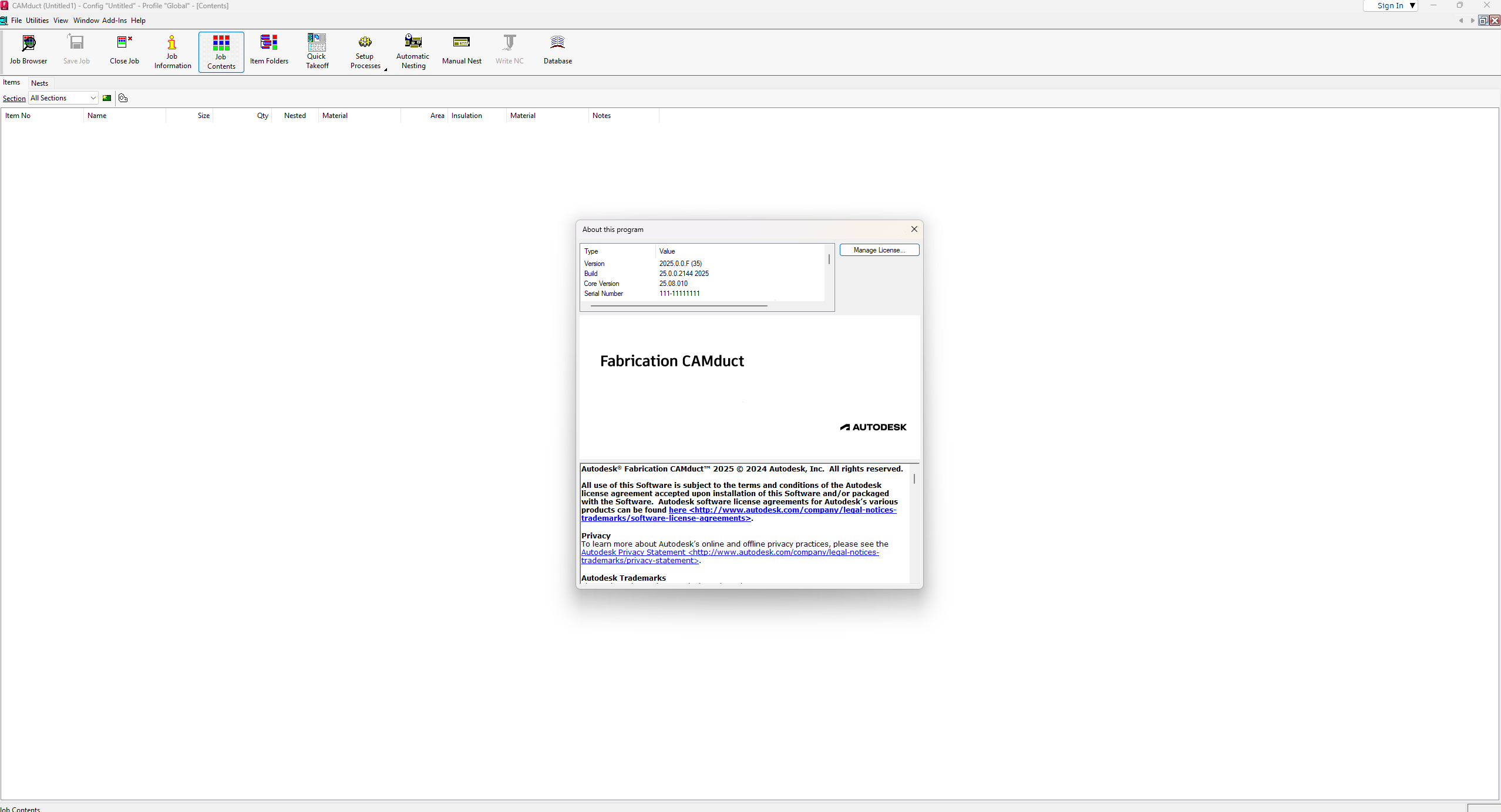Select the Item Folders icon
Screen dimensions: 1501x812
(x=269, y=50)
